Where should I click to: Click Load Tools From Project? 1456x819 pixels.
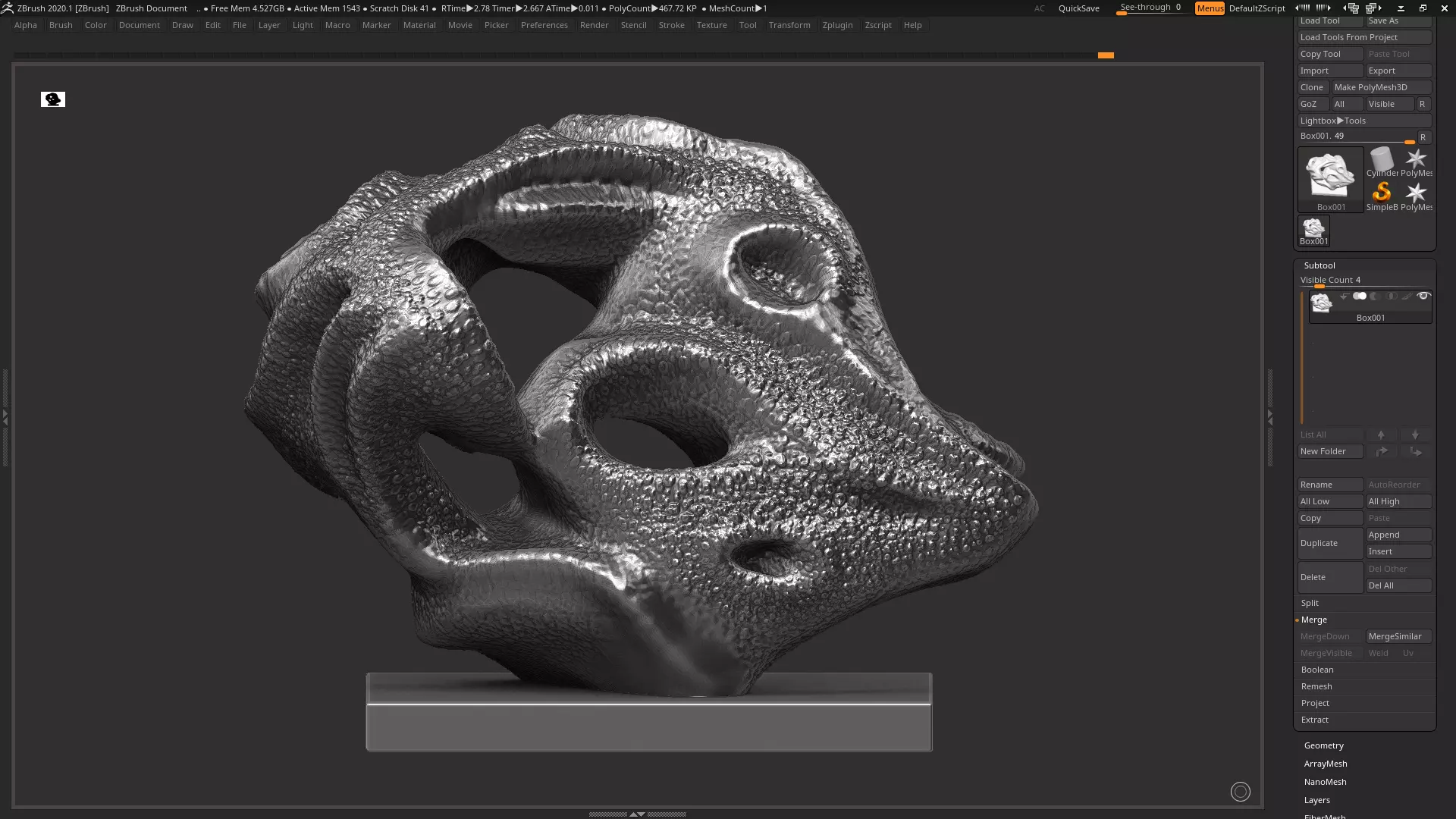tap(1365, 37)
